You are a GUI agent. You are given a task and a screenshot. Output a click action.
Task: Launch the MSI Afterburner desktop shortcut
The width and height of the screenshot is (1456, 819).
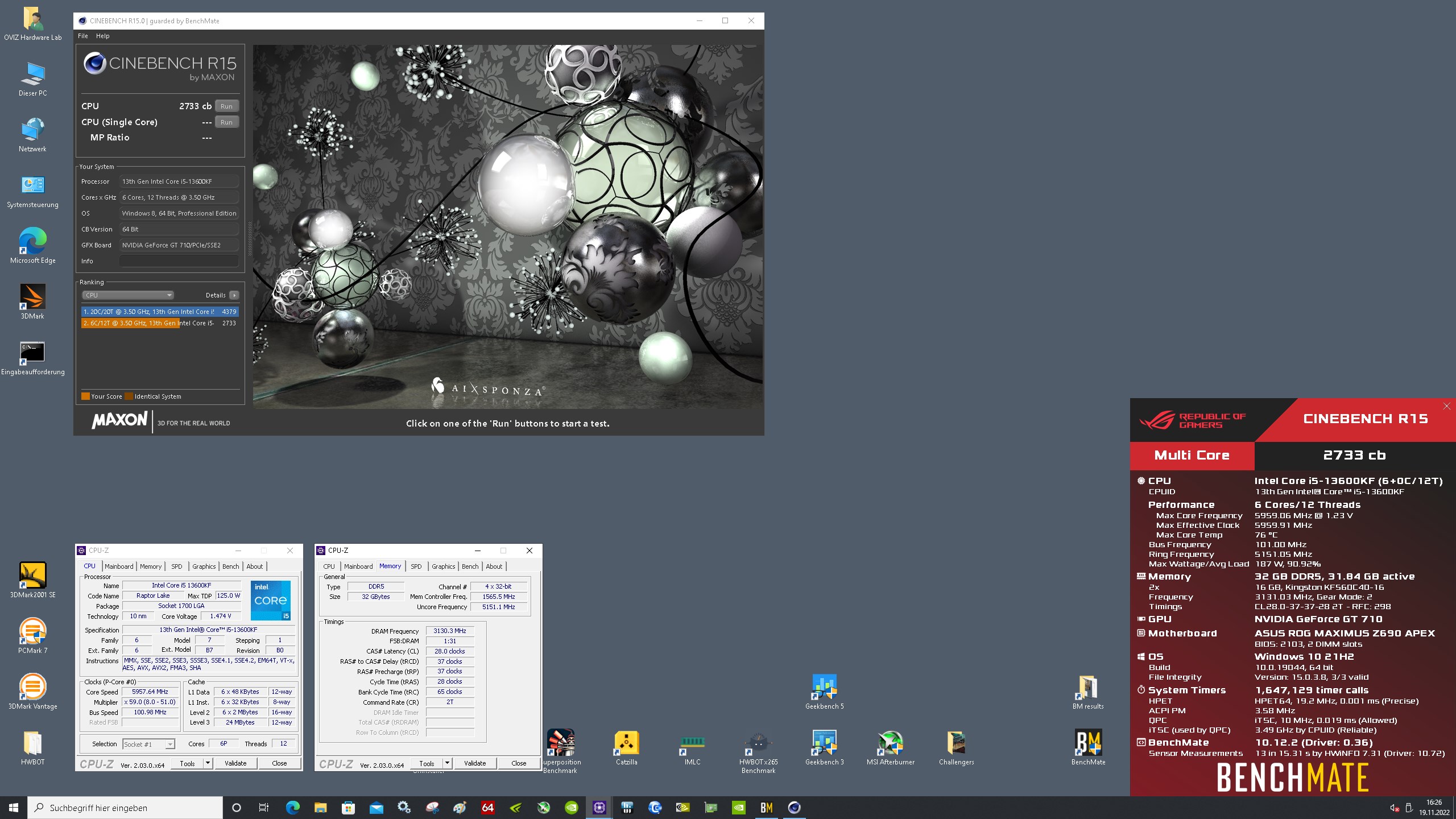coord(890,747)
